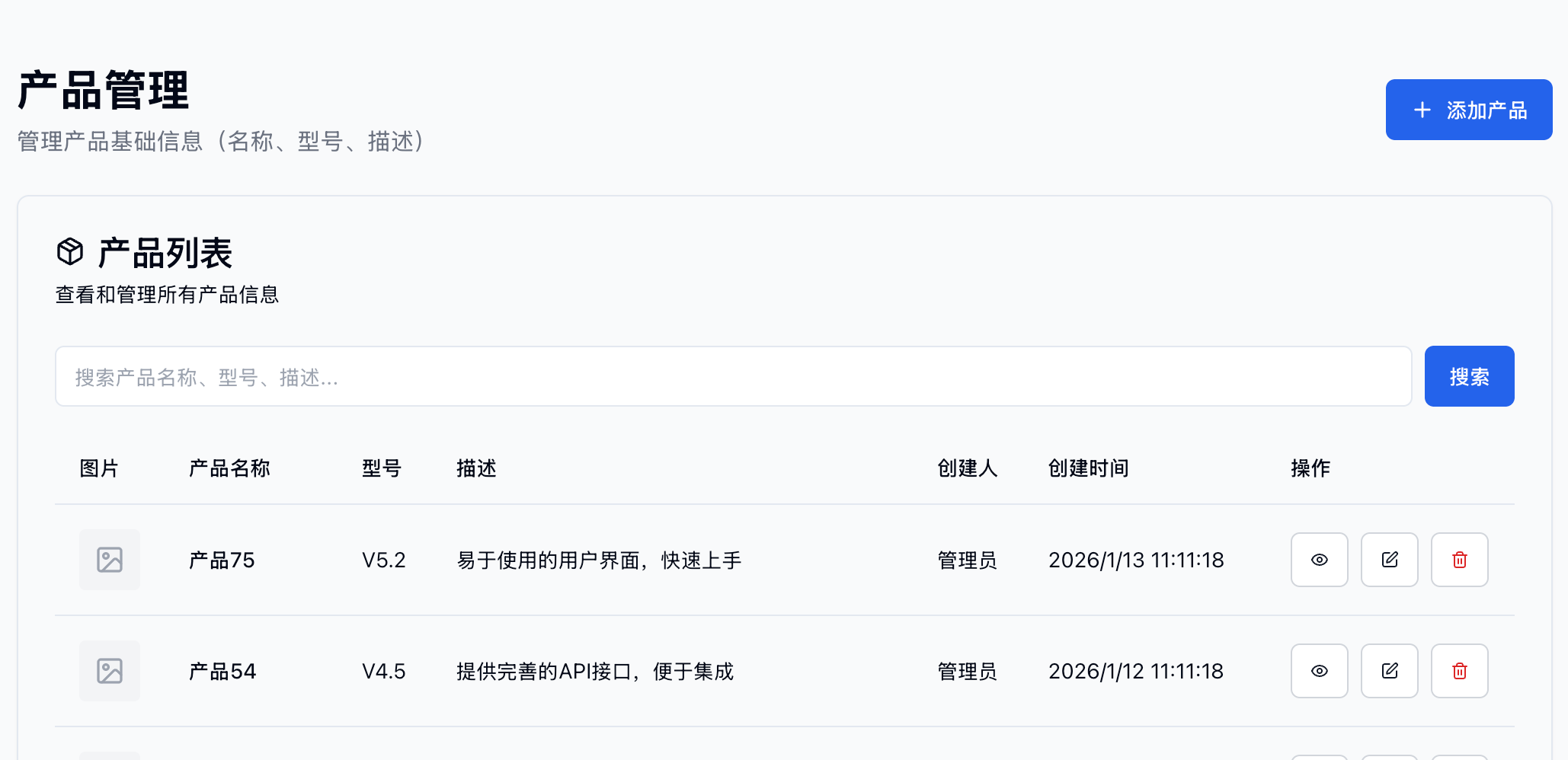Delete 产品75 using the trash icon
Viewport: 1568px width, 760px height.
[x=1459, y=560]
